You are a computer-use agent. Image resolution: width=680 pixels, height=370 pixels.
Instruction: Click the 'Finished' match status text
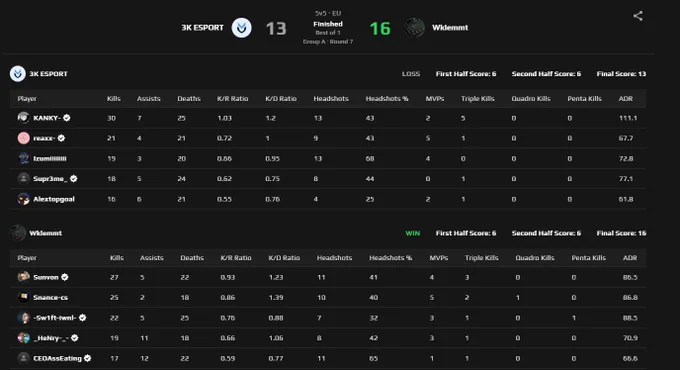[x=328, y=24]
